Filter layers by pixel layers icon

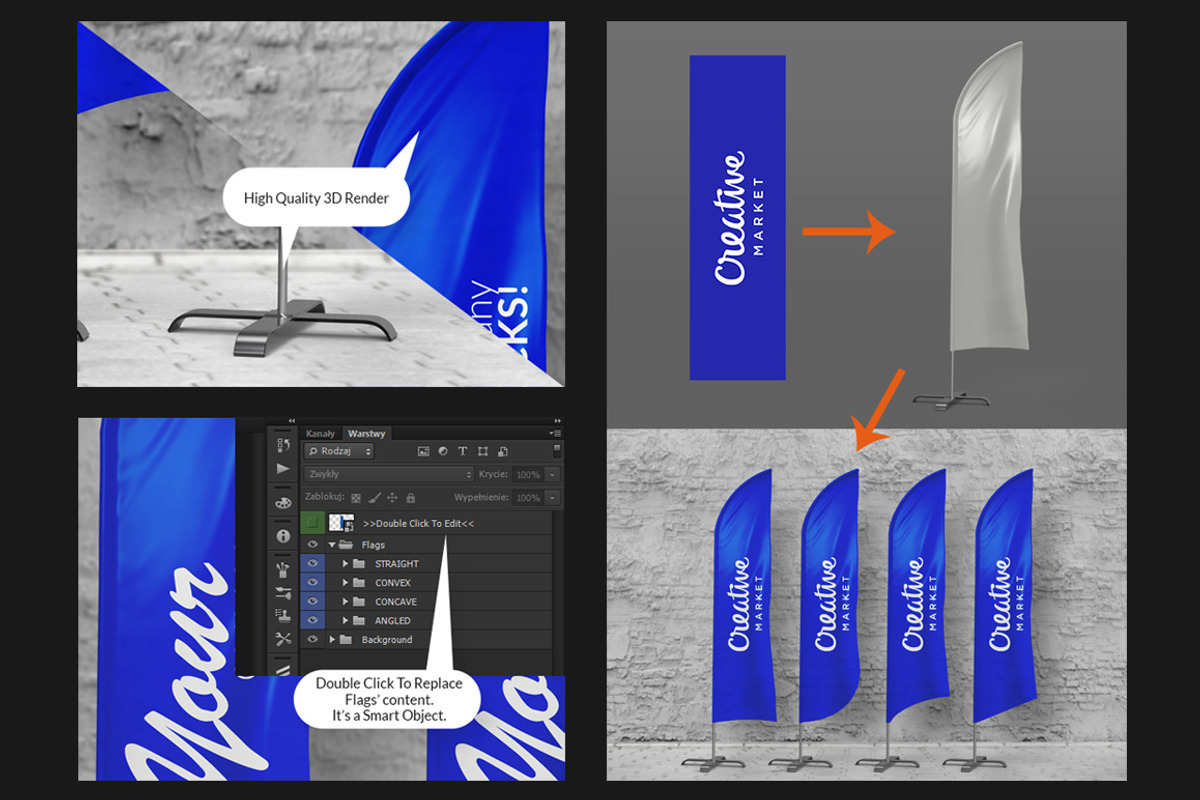point(423,451)
